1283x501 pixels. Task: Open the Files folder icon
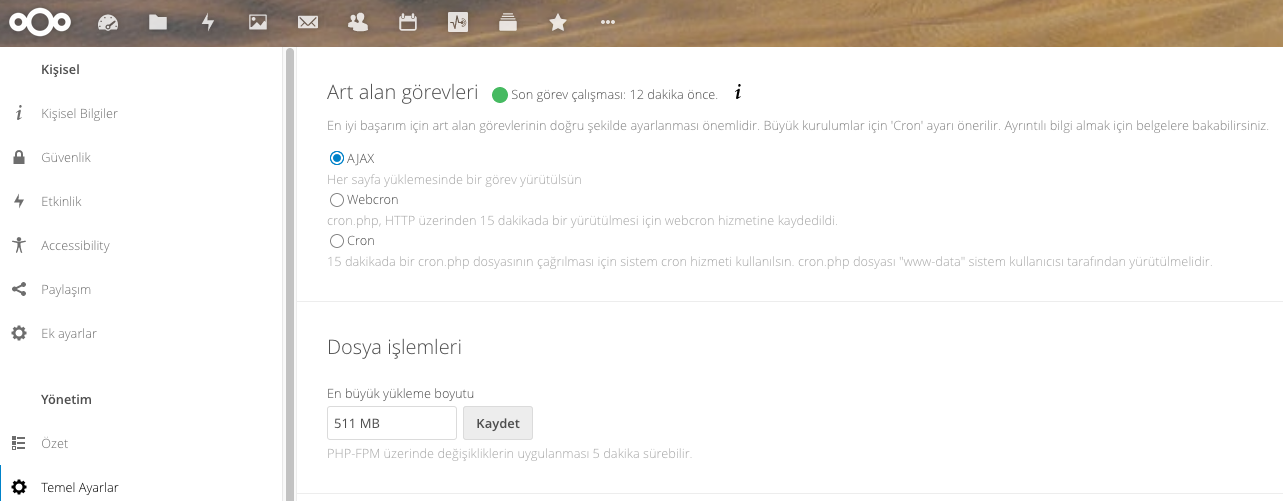click(158, 23)
